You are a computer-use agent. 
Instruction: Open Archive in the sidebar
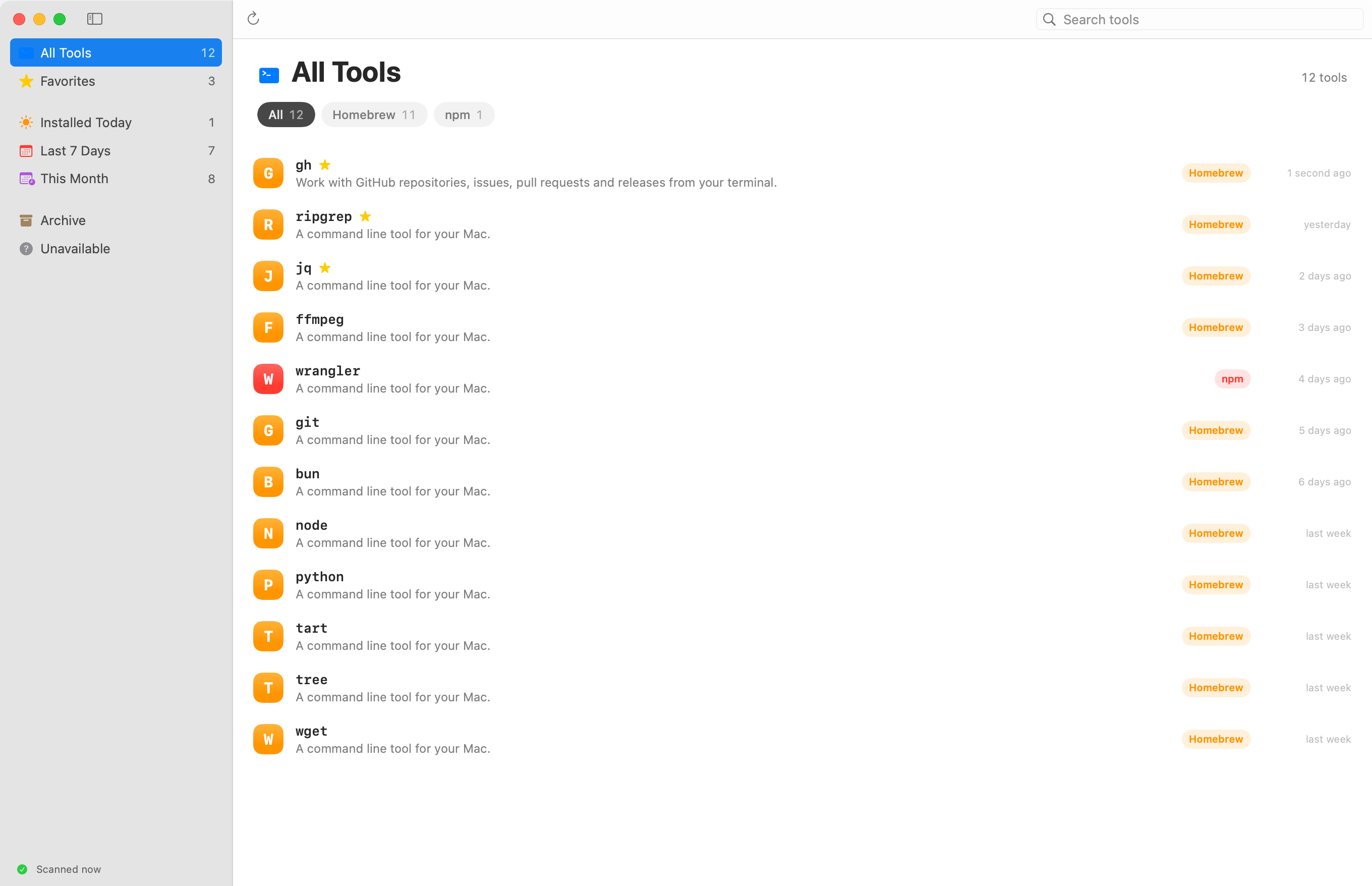[116, 220]
